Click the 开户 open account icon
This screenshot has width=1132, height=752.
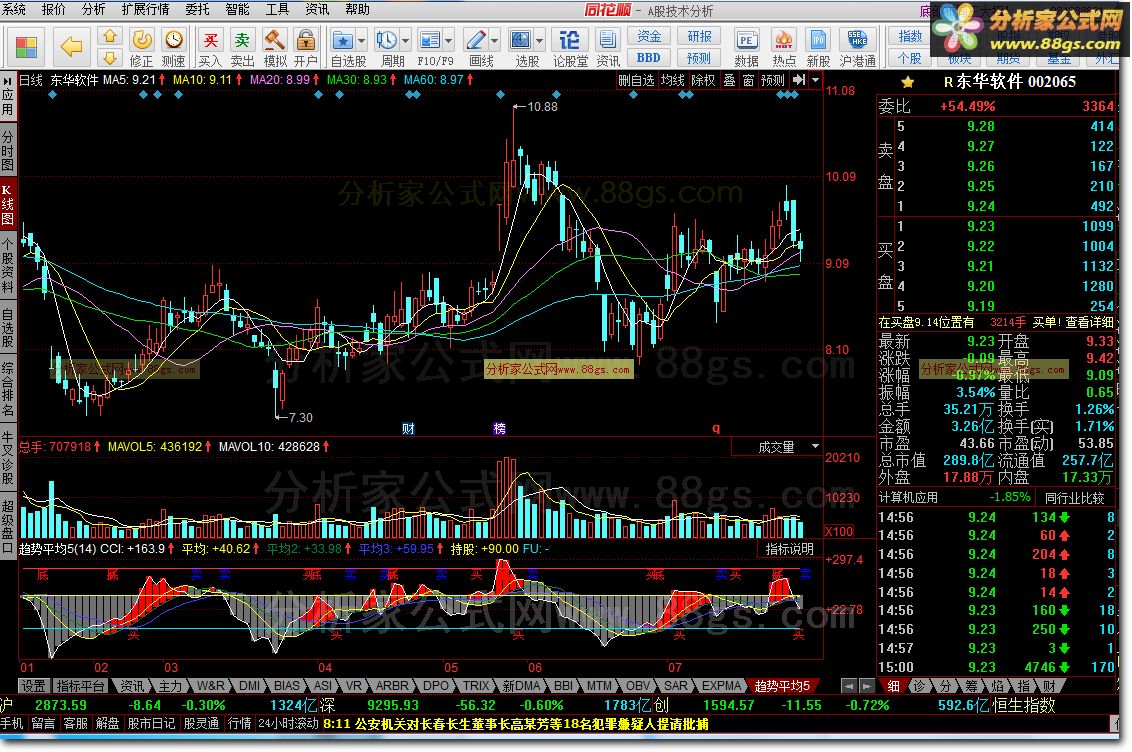[x=306, y=48]
